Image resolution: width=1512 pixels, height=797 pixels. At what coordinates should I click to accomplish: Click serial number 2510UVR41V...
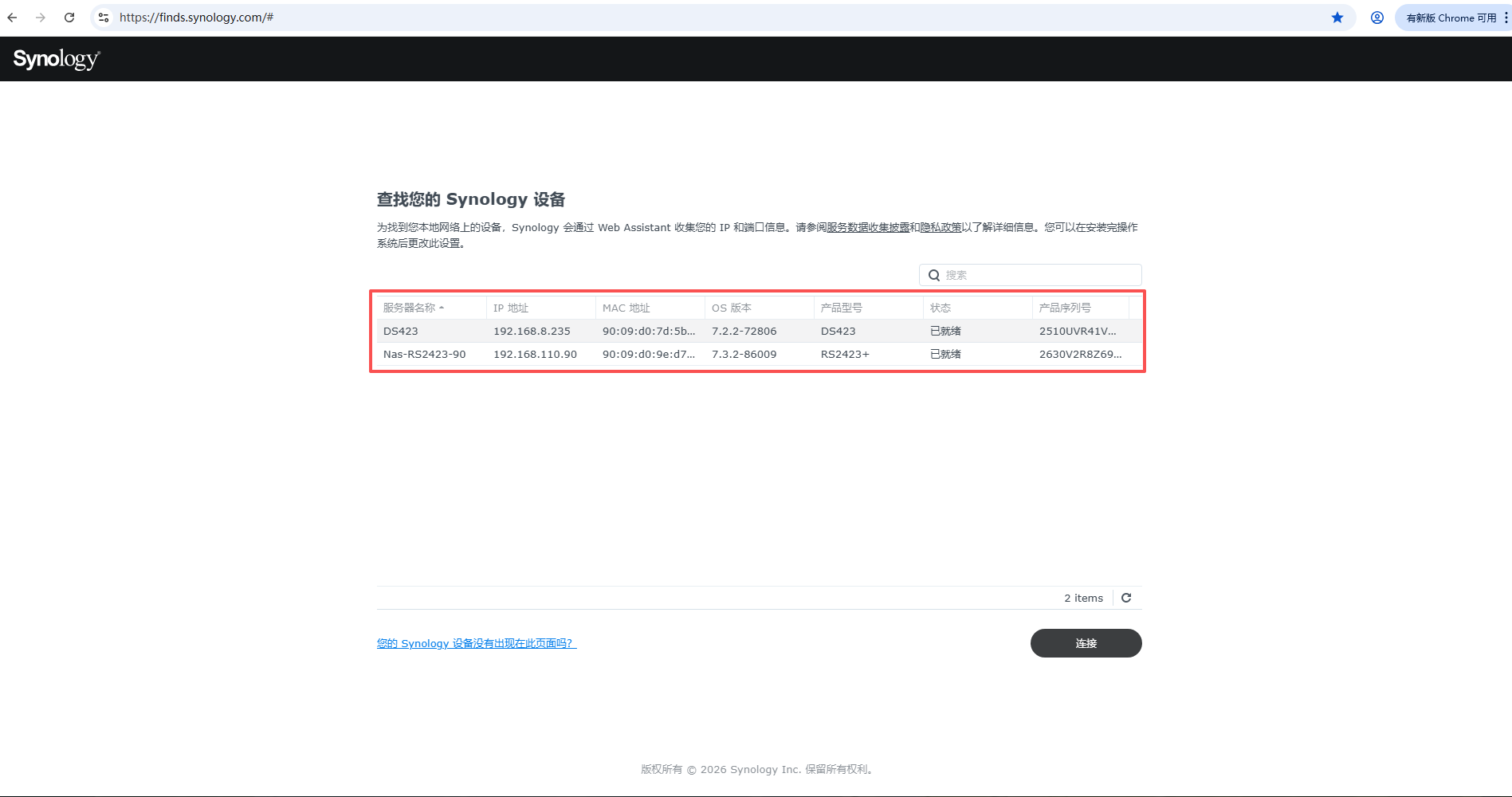pyautogui.click(x=1078, y=331)
